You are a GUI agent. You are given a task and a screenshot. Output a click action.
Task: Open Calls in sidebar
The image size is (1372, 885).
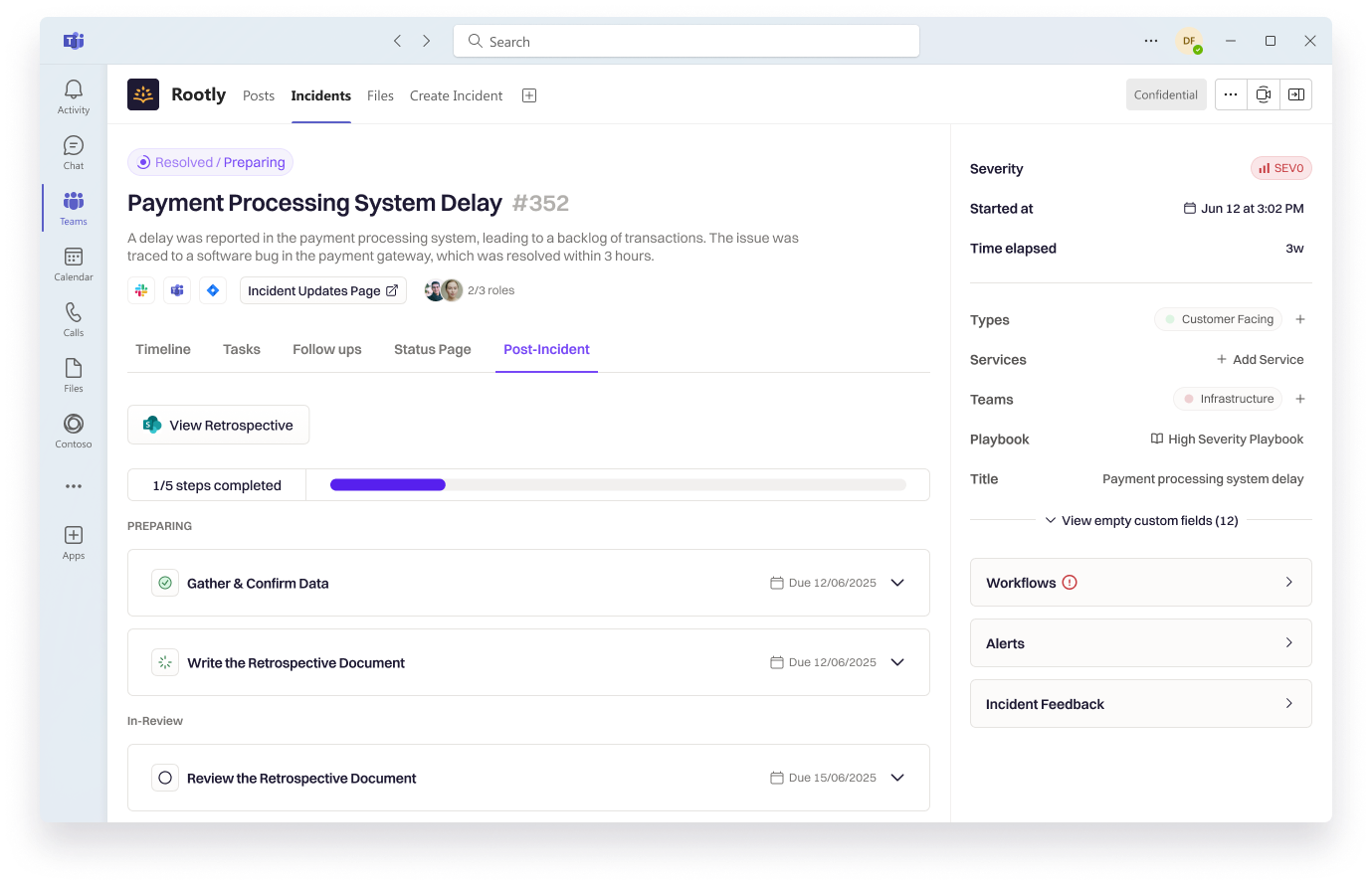(74, 319)
